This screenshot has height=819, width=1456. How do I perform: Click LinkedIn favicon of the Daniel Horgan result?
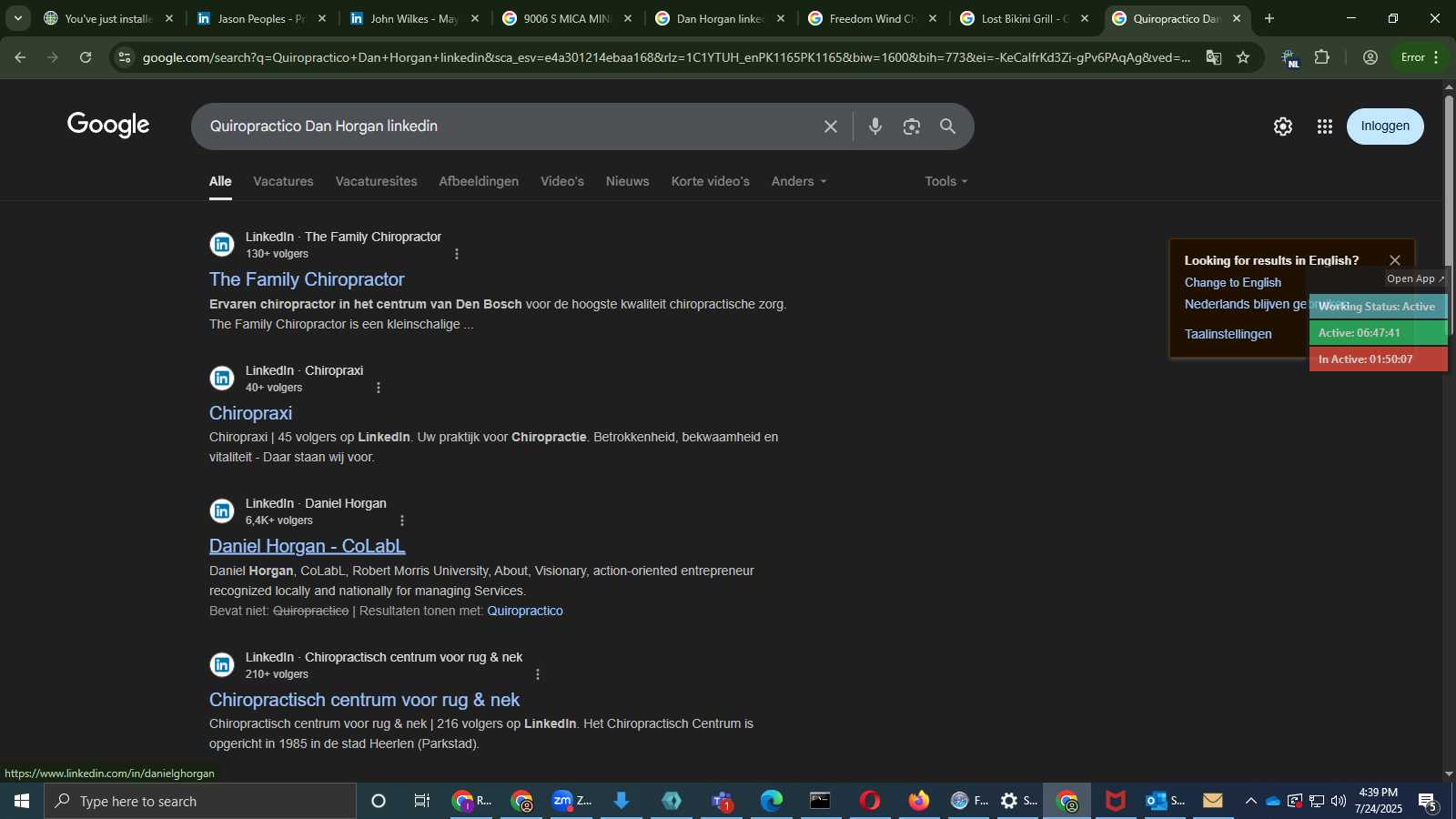(x=222, y=511)
